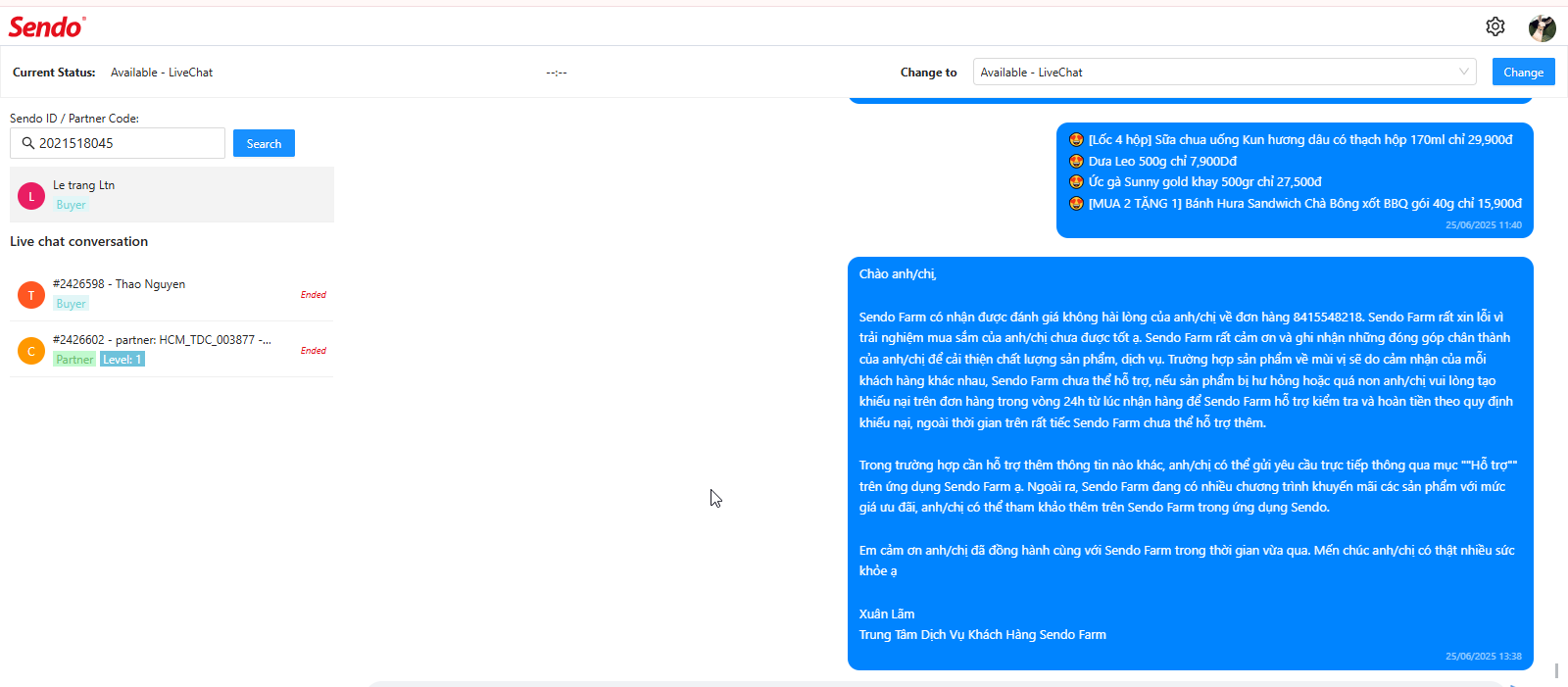Select the orange T avatar of Thao Nguyen
The height and width of the screenshot is (687, 1568).
coord(31,294)
